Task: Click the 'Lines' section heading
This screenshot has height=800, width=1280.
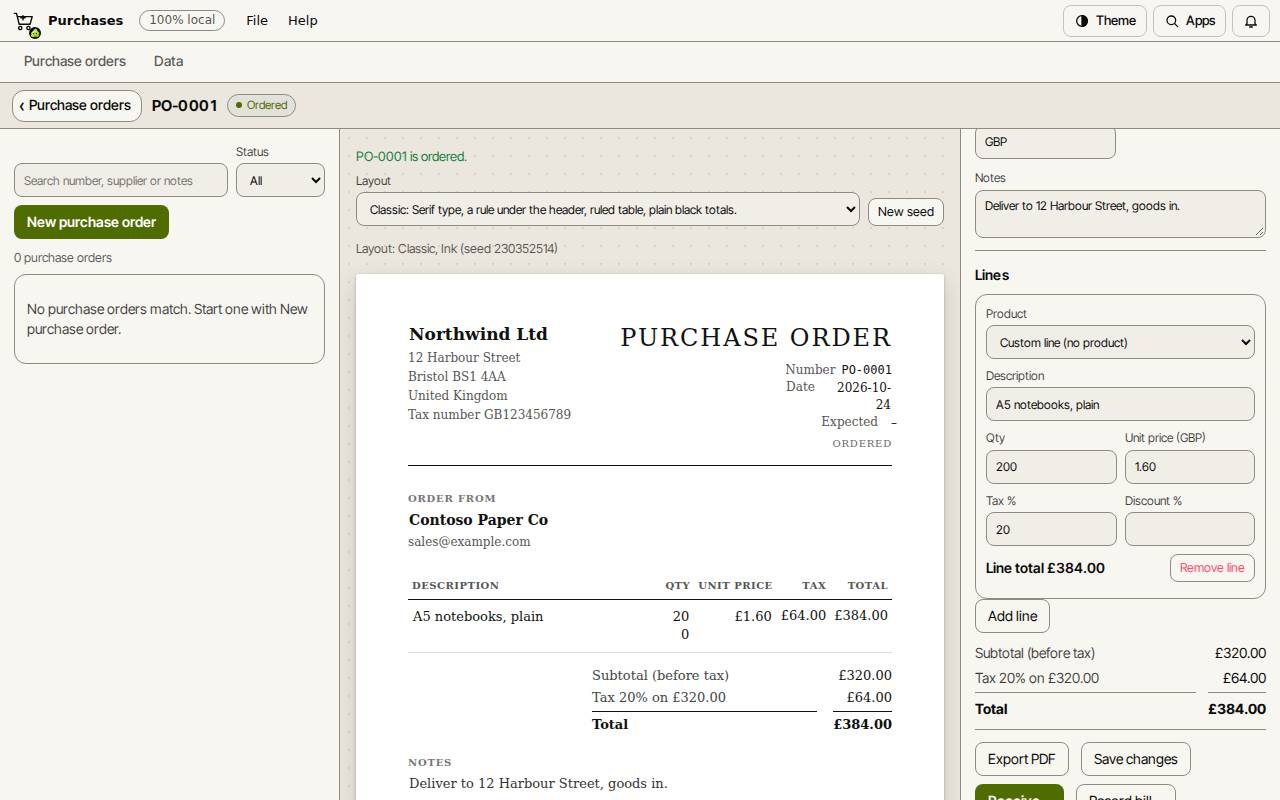Action: pyautogui.click(x=992, y=275)
